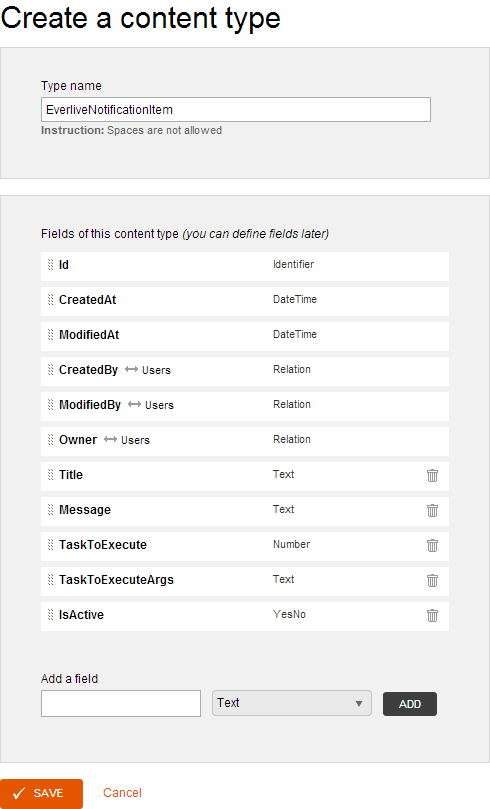The height and width of the screenshot is (809, 490).
Task: Grab the drag handle of Title row
Action: click(51, 475)
